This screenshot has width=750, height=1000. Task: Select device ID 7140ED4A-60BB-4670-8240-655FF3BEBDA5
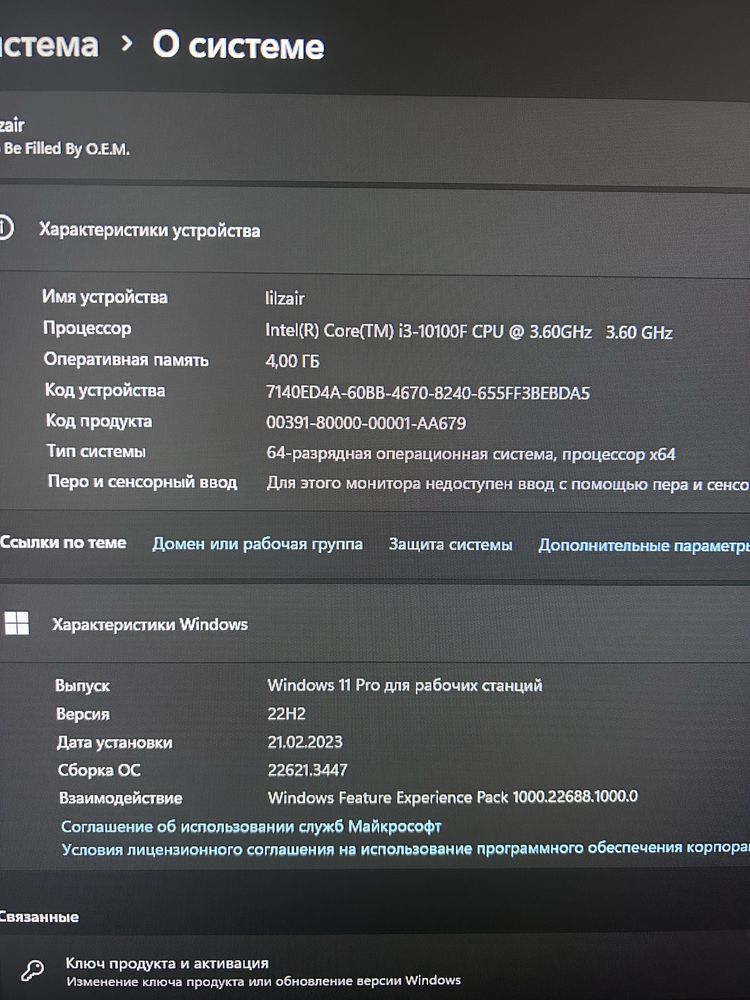pyautogui.click(x=427, y=392)
